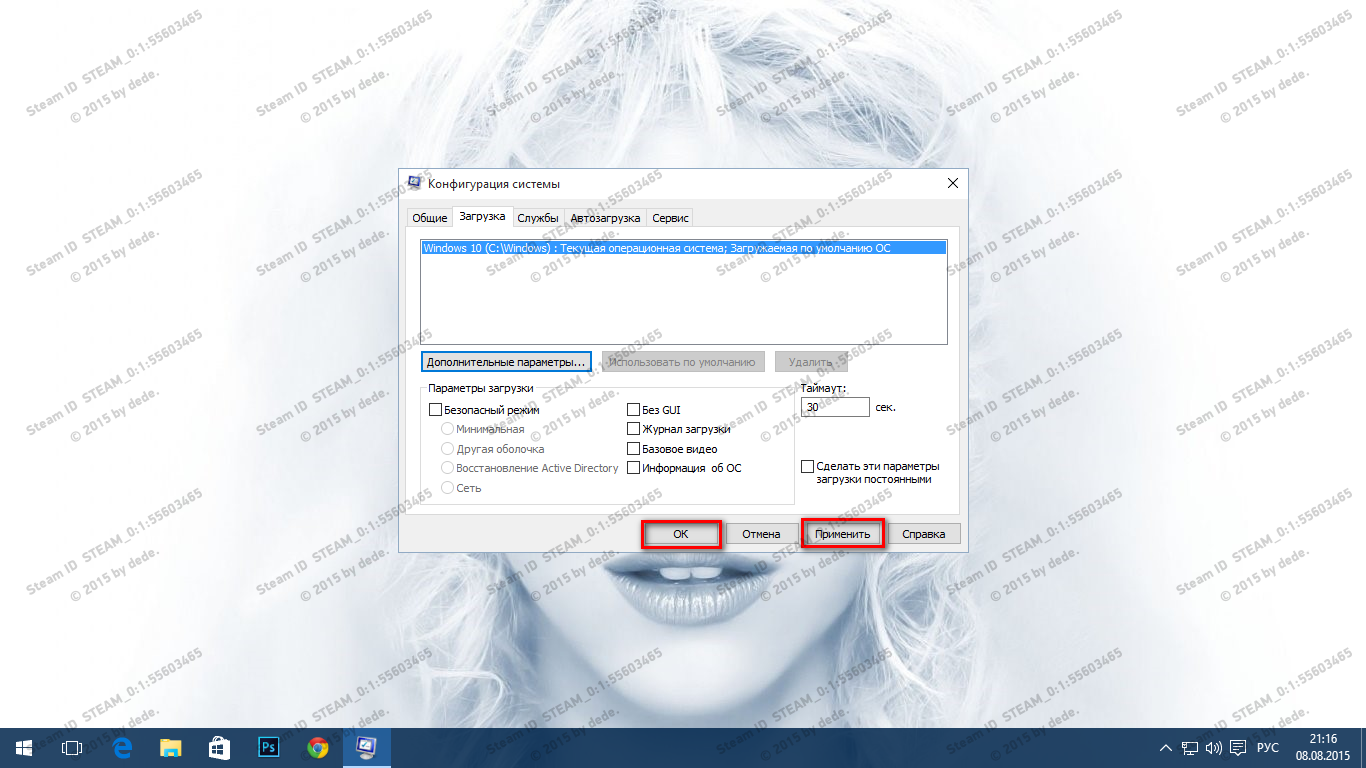
Task: Open the clock showing 21:16
Action: (x=1322, y=747)
